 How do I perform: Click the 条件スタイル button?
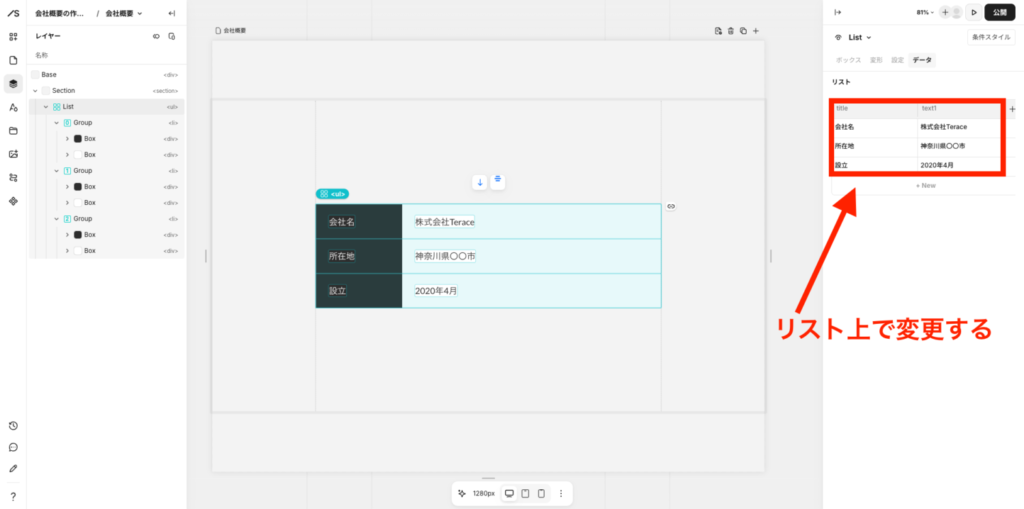991,37
